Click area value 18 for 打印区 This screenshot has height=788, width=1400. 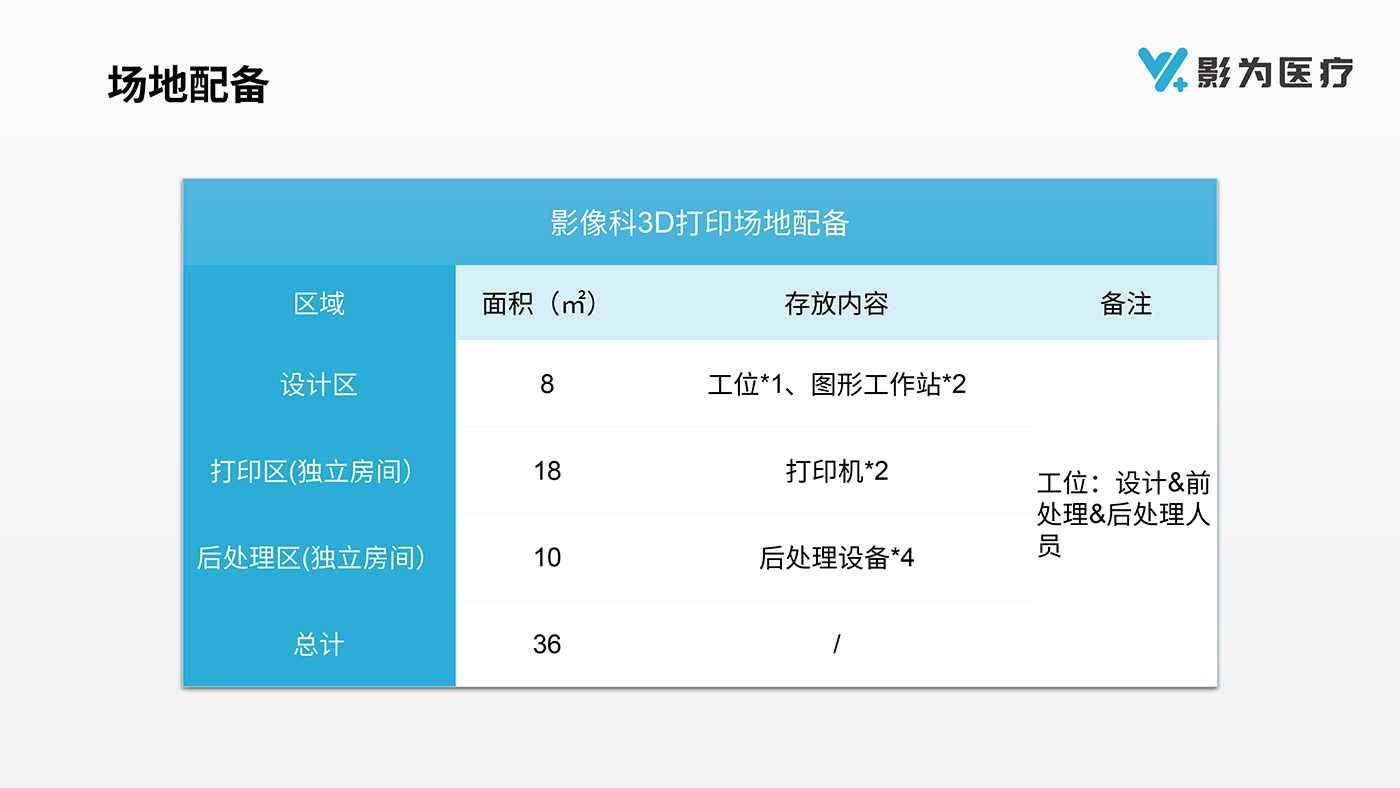[x=547, y=470]
